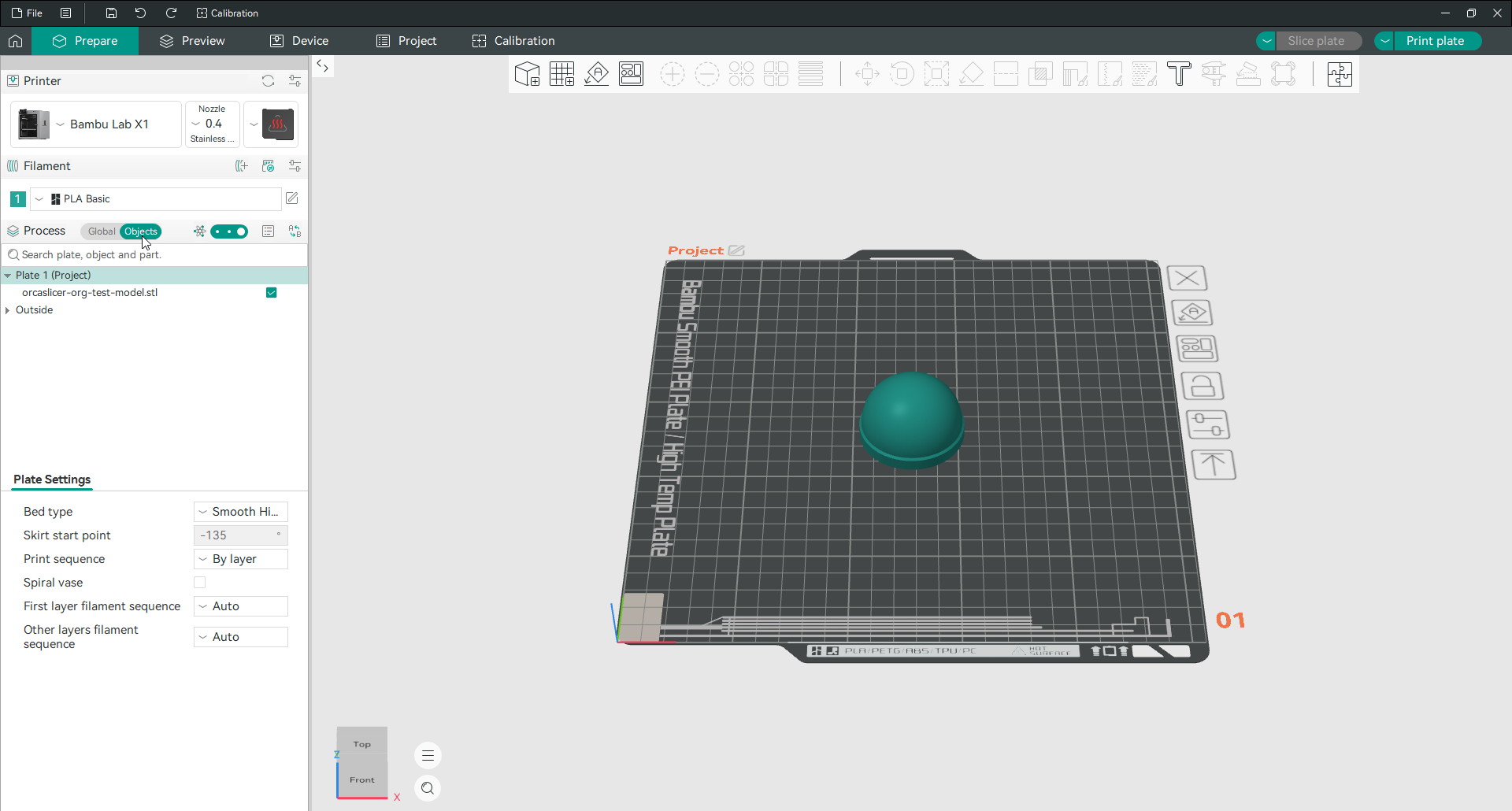Select the Move tool in top toolbar

click(867, 74)
